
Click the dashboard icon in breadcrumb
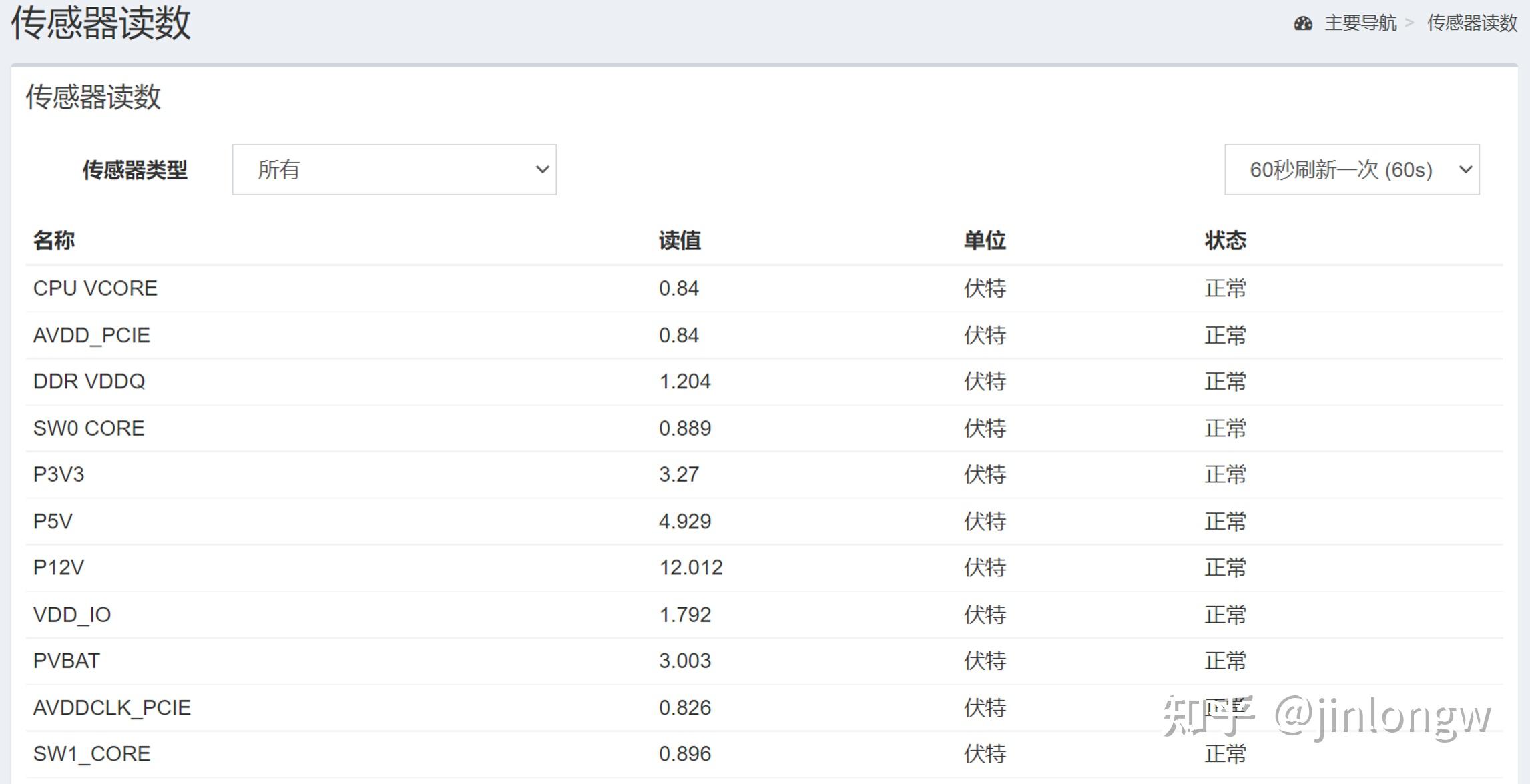pyautogui.click(x=1302, y=24)
